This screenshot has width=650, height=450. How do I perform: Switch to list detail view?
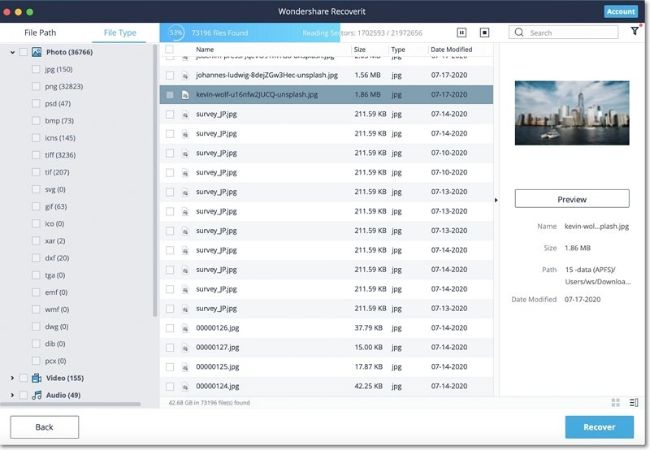coord(634,402)
